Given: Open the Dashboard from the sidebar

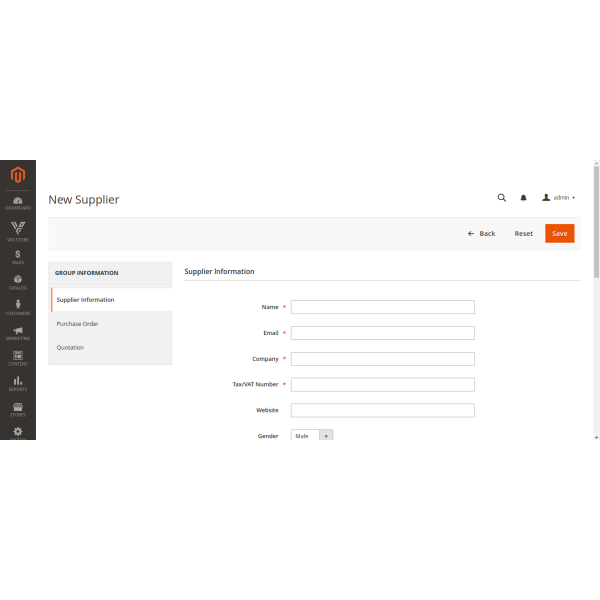Looking at the screenshot, I should click(x=17, y=203).
